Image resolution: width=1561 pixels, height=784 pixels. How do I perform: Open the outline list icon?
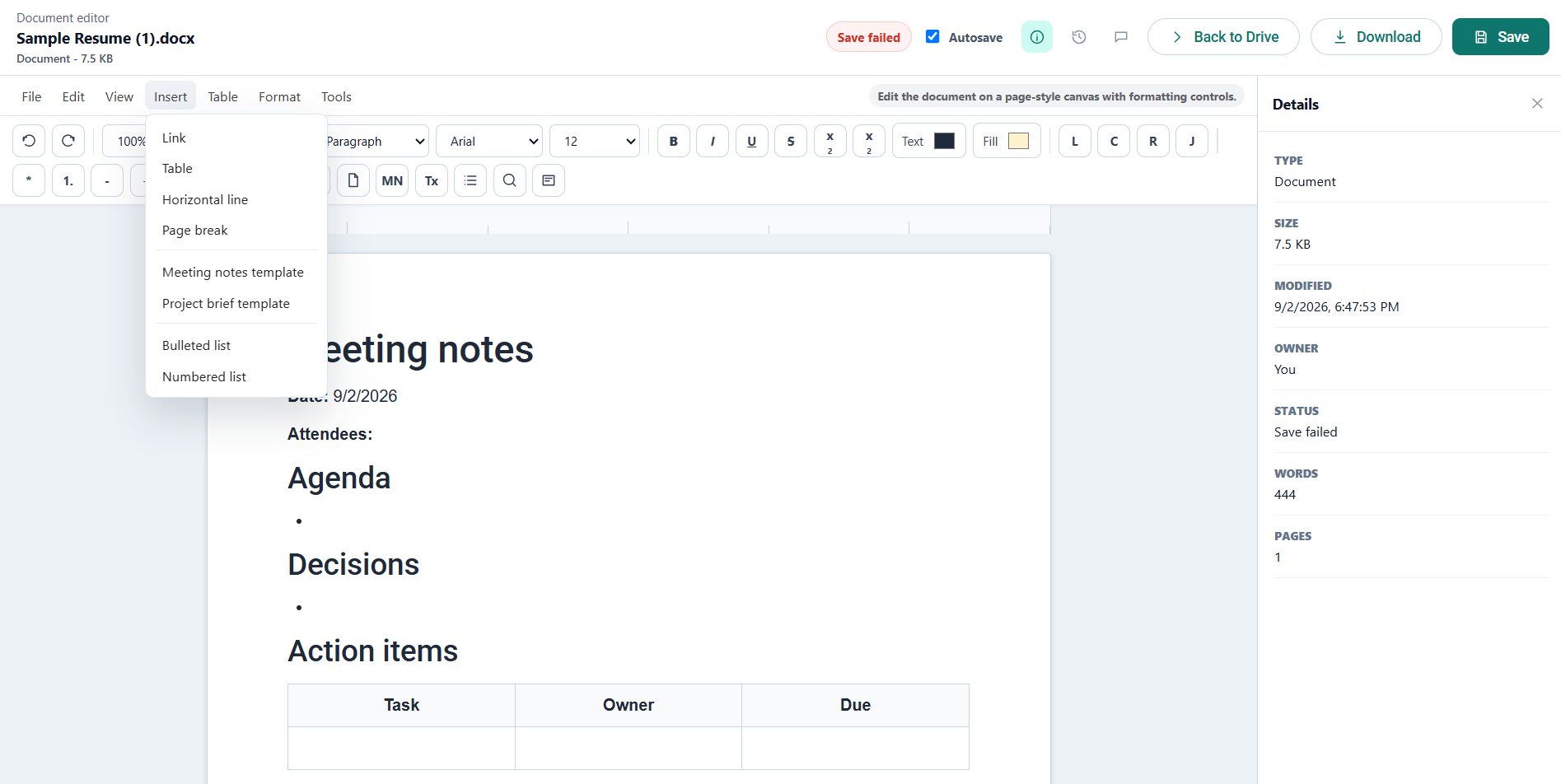(470, 180)
